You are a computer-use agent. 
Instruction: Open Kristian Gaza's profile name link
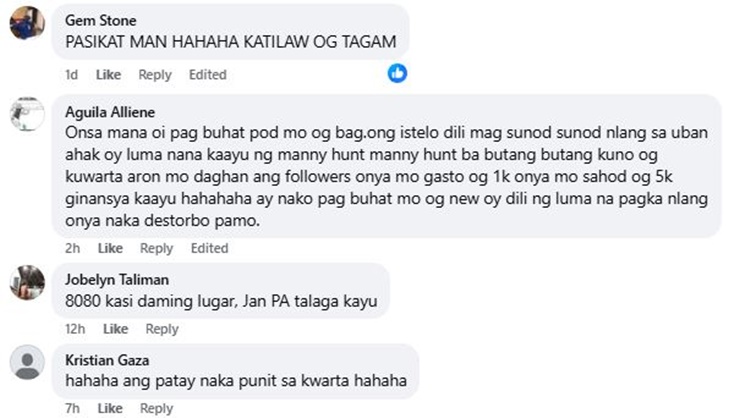point(107,360)
